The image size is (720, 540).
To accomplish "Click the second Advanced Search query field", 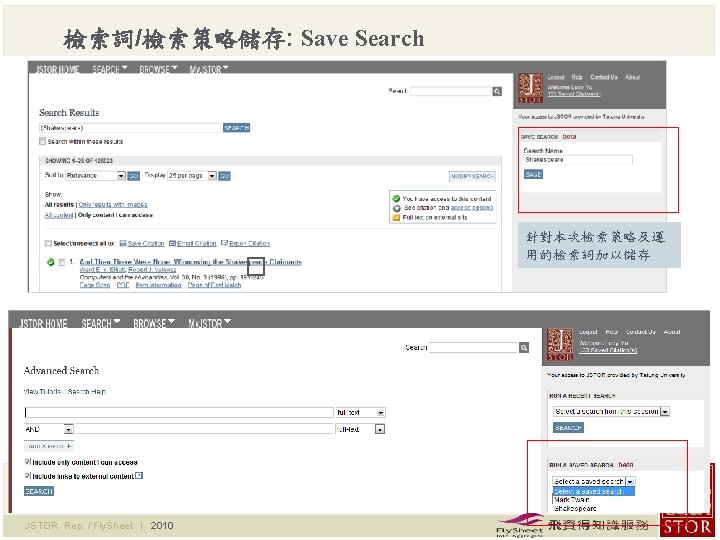I will (x=205, y=429).
